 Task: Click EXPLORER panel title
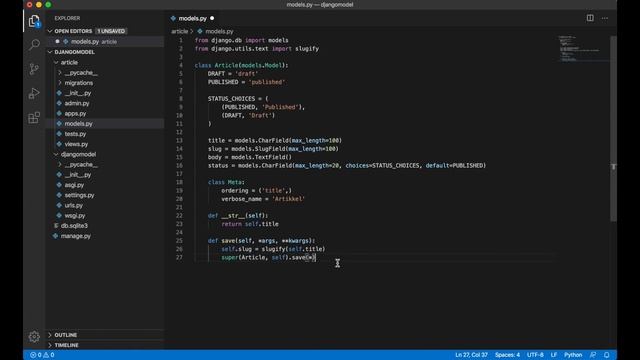tap(67, 18)
